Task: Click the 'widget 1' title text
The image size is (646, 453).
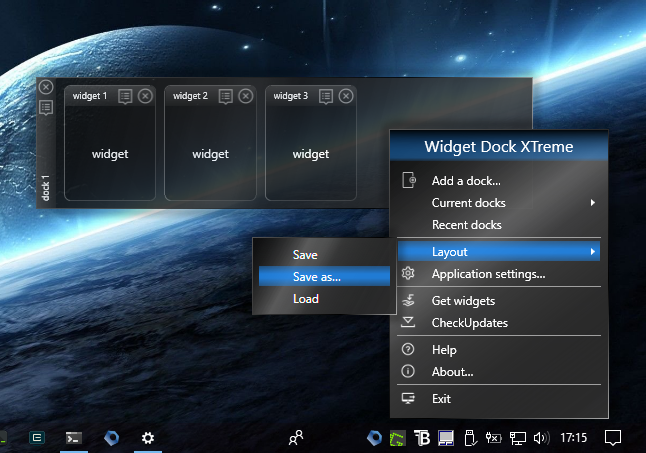Action: pos(90,96)
